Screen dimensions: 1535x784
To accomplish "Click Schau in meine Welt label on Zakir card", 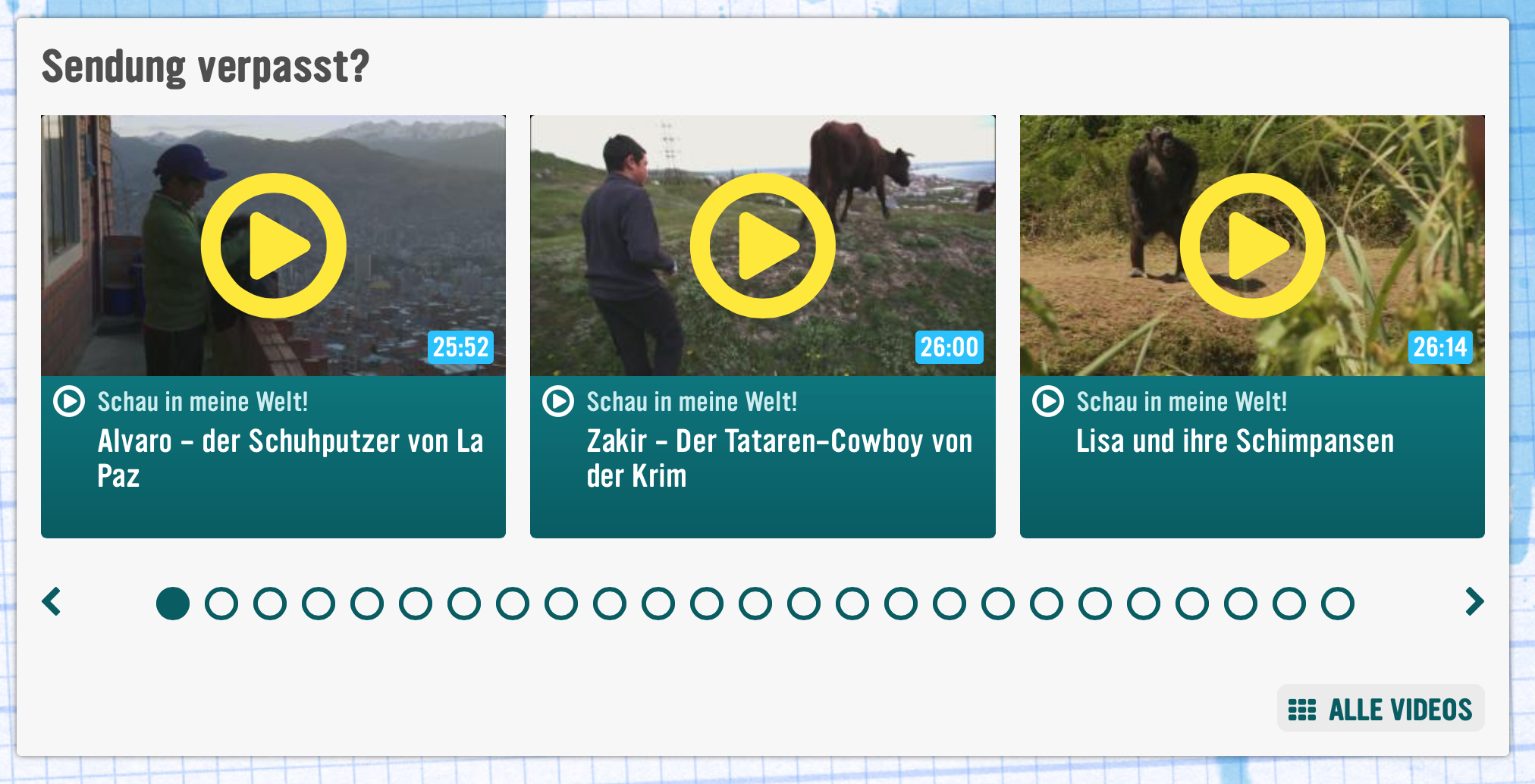I will point(692,402).
